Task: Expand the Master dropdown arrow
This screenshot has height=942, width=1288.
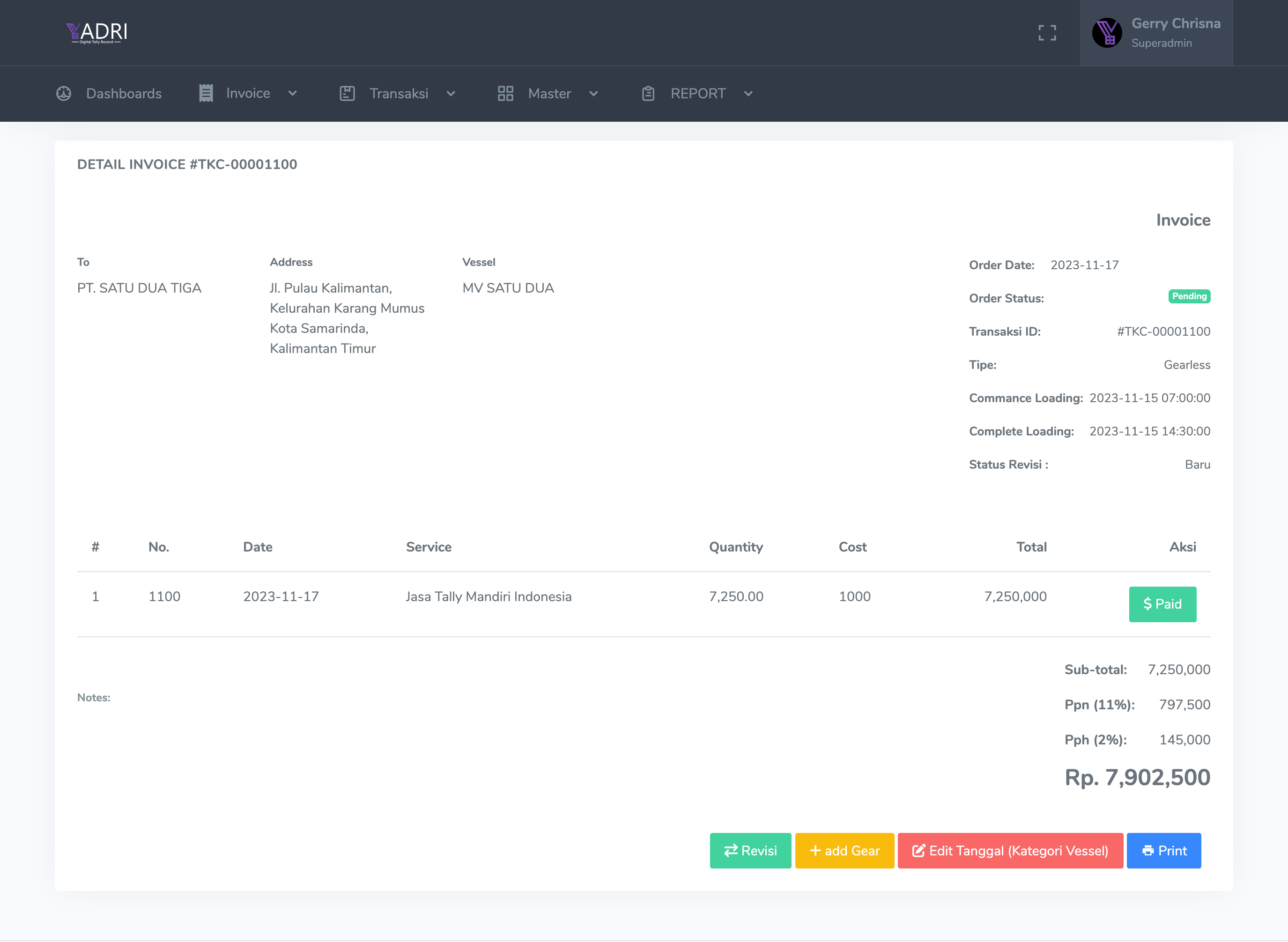Action: point(593,94)
